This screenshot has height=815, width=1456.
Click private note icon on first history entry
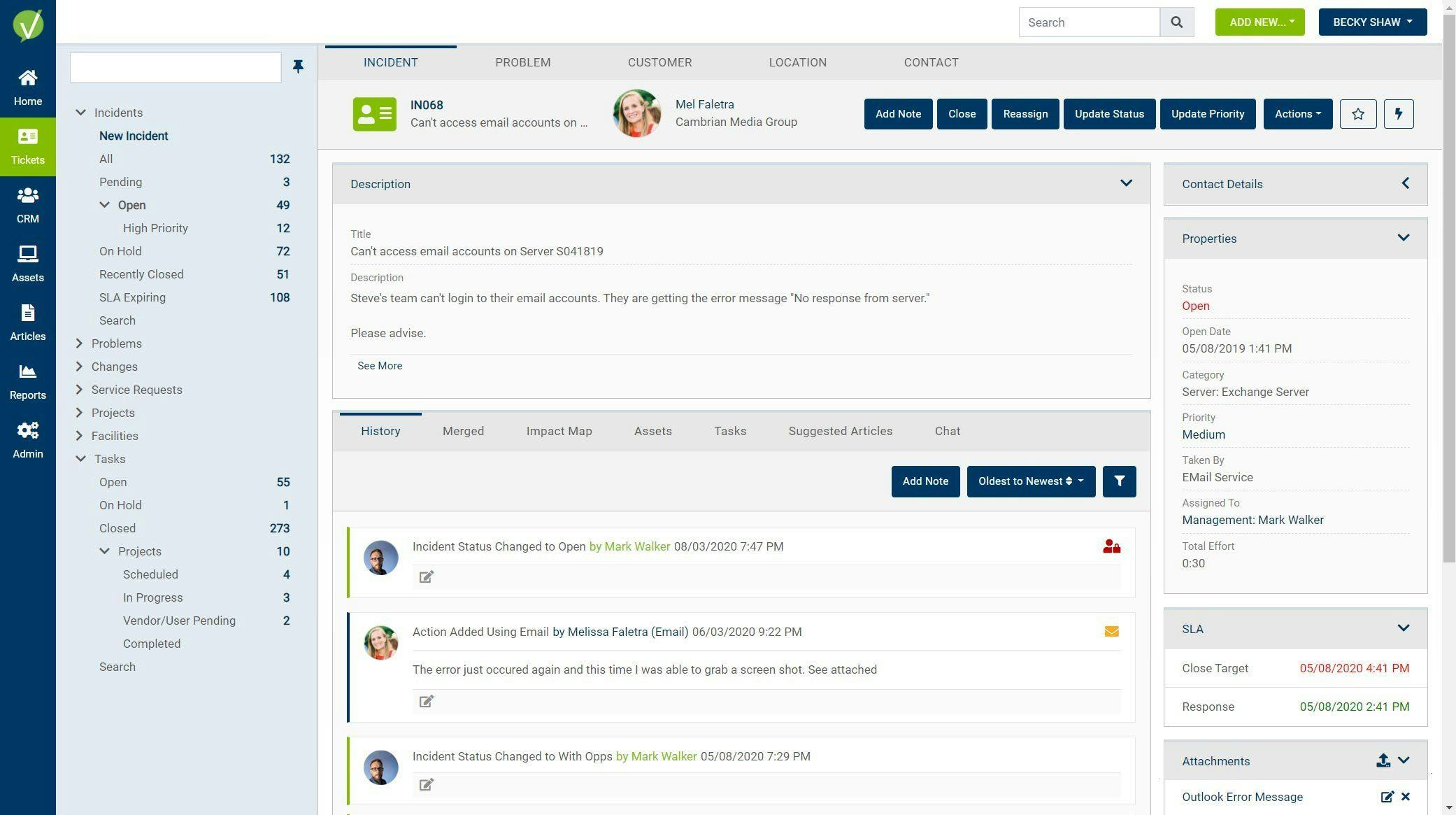pos(1111,546)
